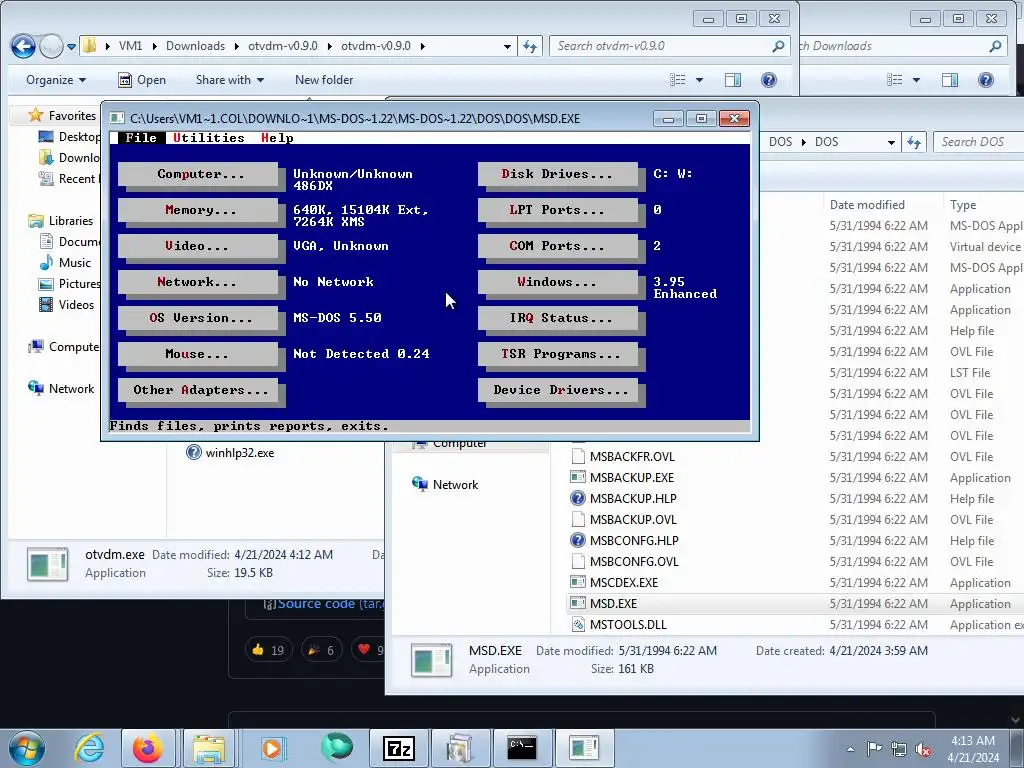This screenshot has height=768, width=1024.
Task: Select Downloads breadcrumb in otvdm address bar
Action: pos(195,46)
